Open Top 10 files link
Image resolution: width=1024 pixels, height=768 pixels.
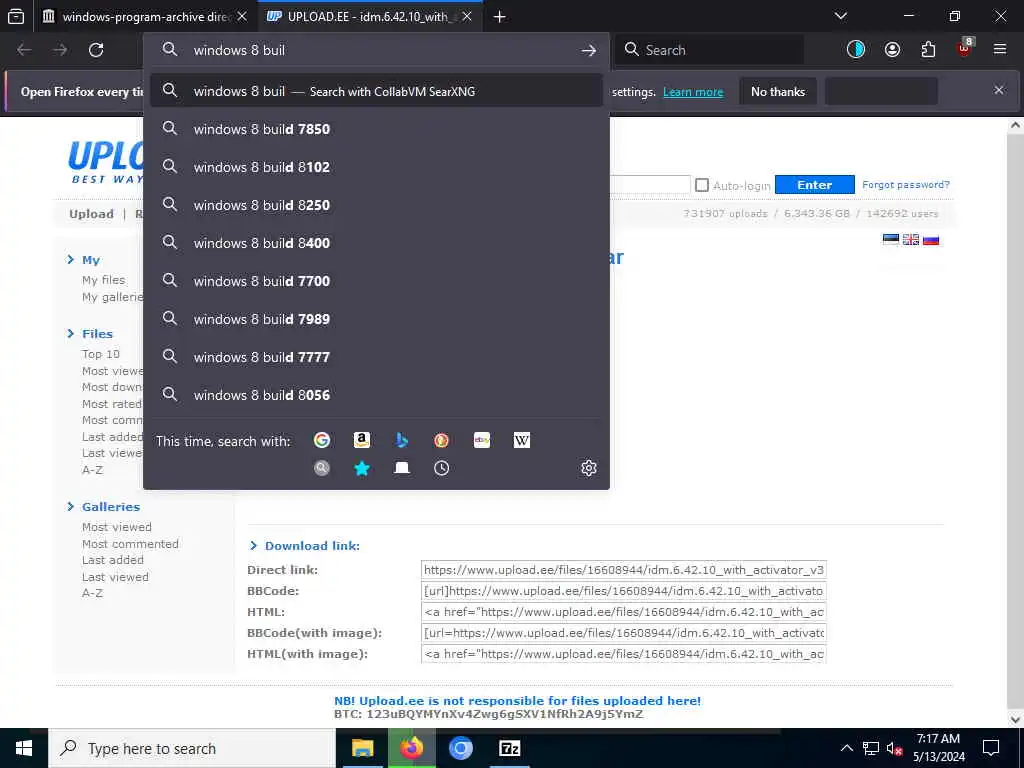tap(101, 354)
